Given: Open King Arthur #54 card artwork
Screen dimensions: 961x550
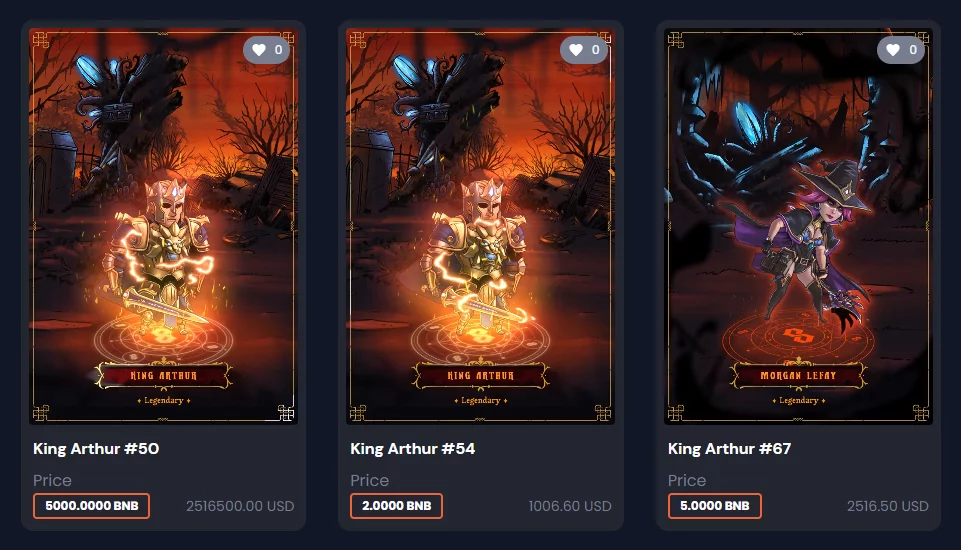Looking at the screenshot, I should pyautogui.click(x=480, y=226).
